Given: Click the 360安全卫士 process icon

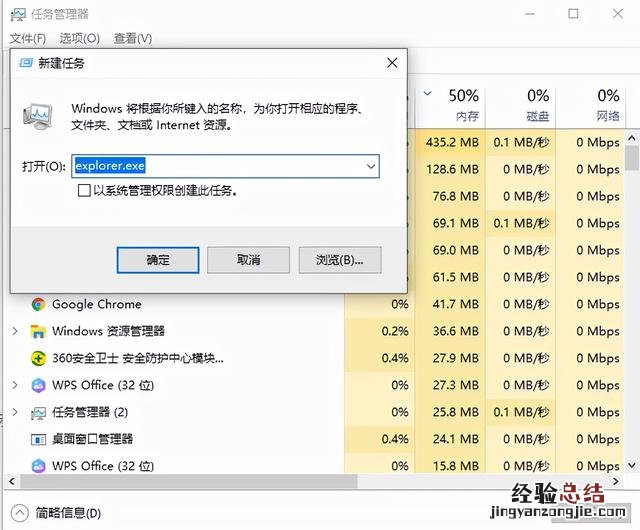Looking at the screenshot, I should 38,359.
